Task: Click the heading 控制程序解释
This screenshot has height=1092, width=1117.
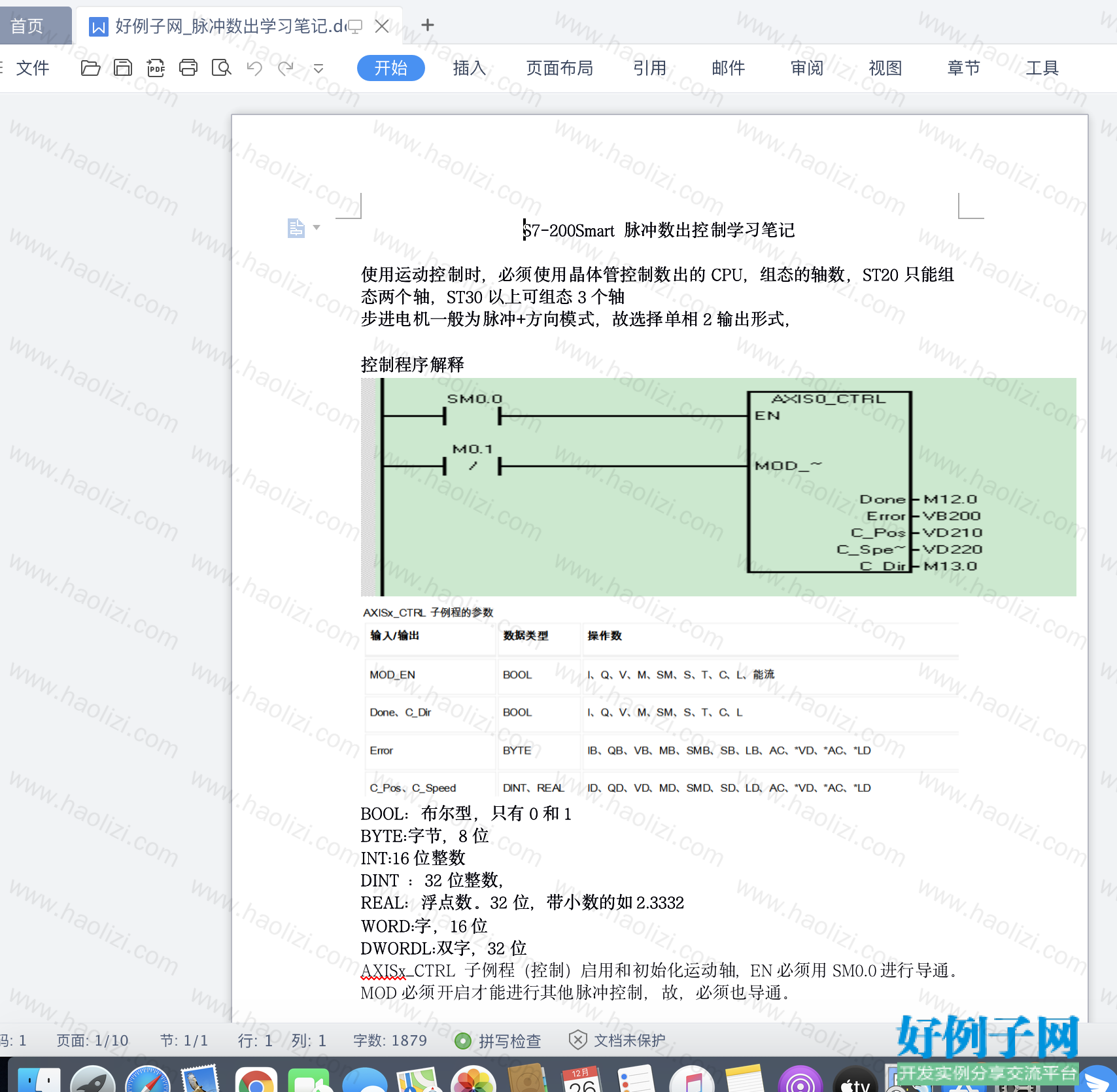Action: click(x=413, y=364)
